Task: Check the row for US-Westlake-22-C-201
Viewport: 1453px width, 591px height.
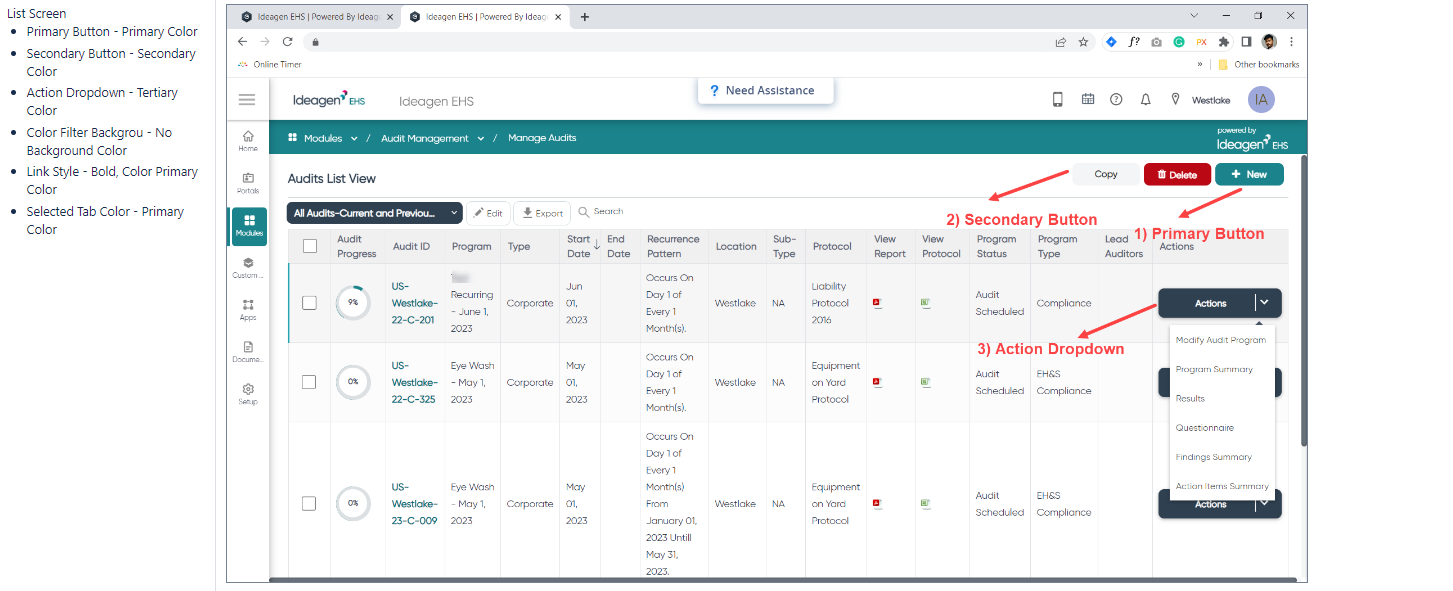Action: [x=309, y=303]
